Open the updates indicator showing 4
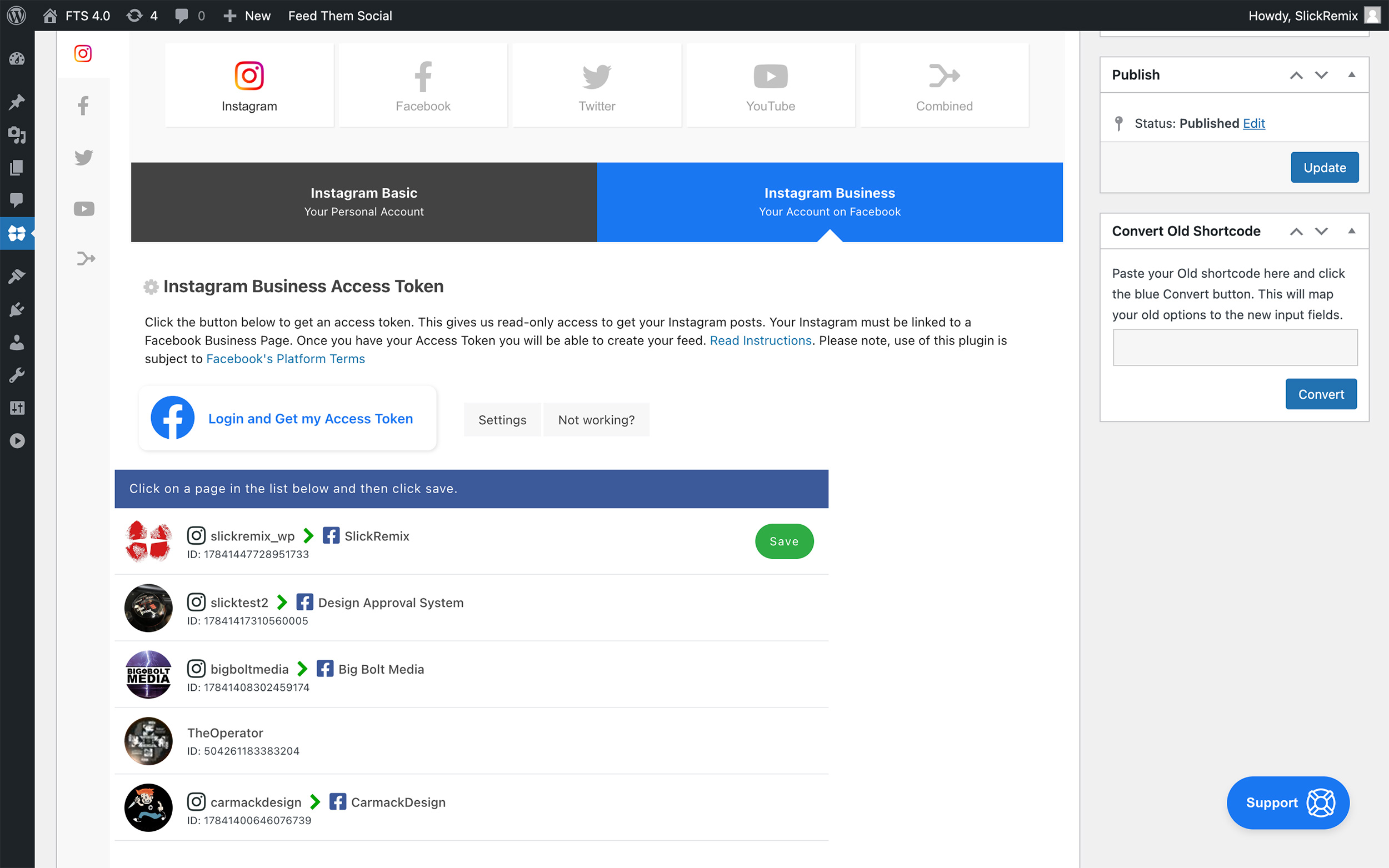Image resolution: width=1389 pixels, height=868 pixels. click(x=142, y=16)
